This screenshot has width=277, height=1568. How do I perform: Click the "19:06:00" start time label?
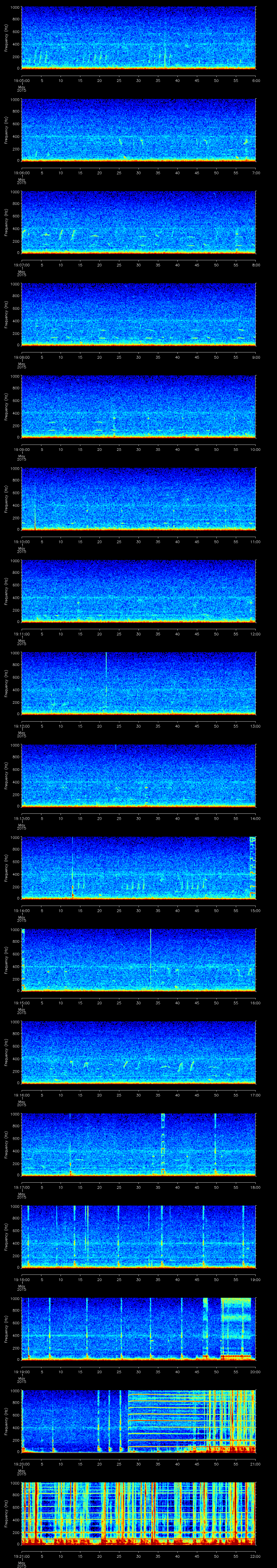21,173
